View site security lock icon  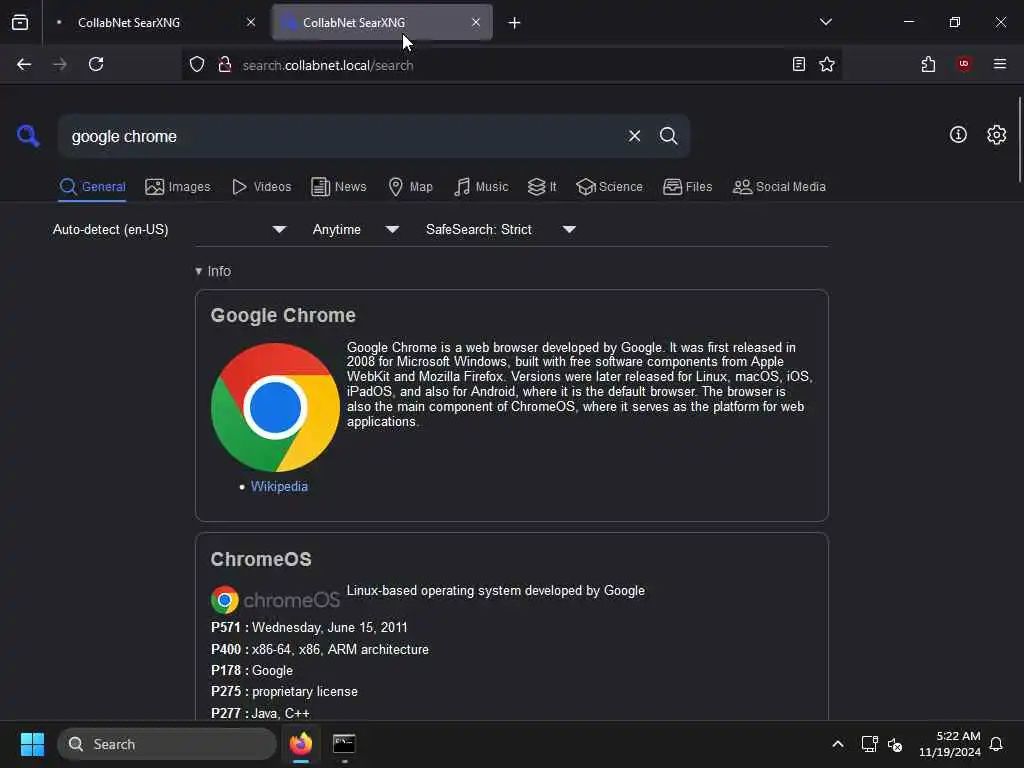[225, 65]
